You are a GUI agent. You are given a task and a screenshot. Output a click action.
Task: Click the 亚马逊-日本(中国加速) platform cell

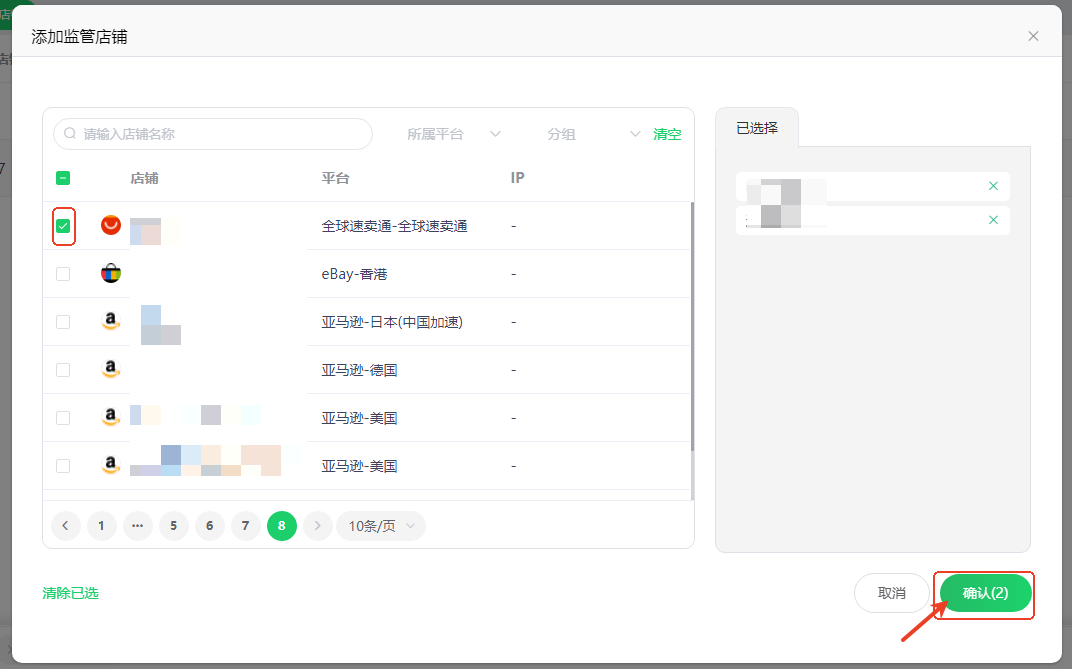coord(392,322)
